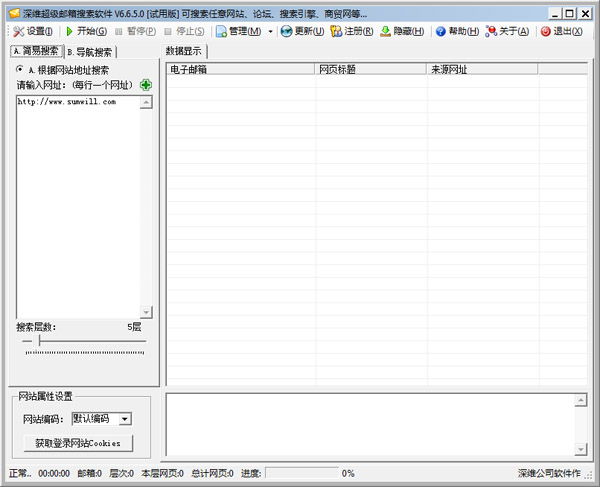Click inside the URL input text area

coord(78,200)
